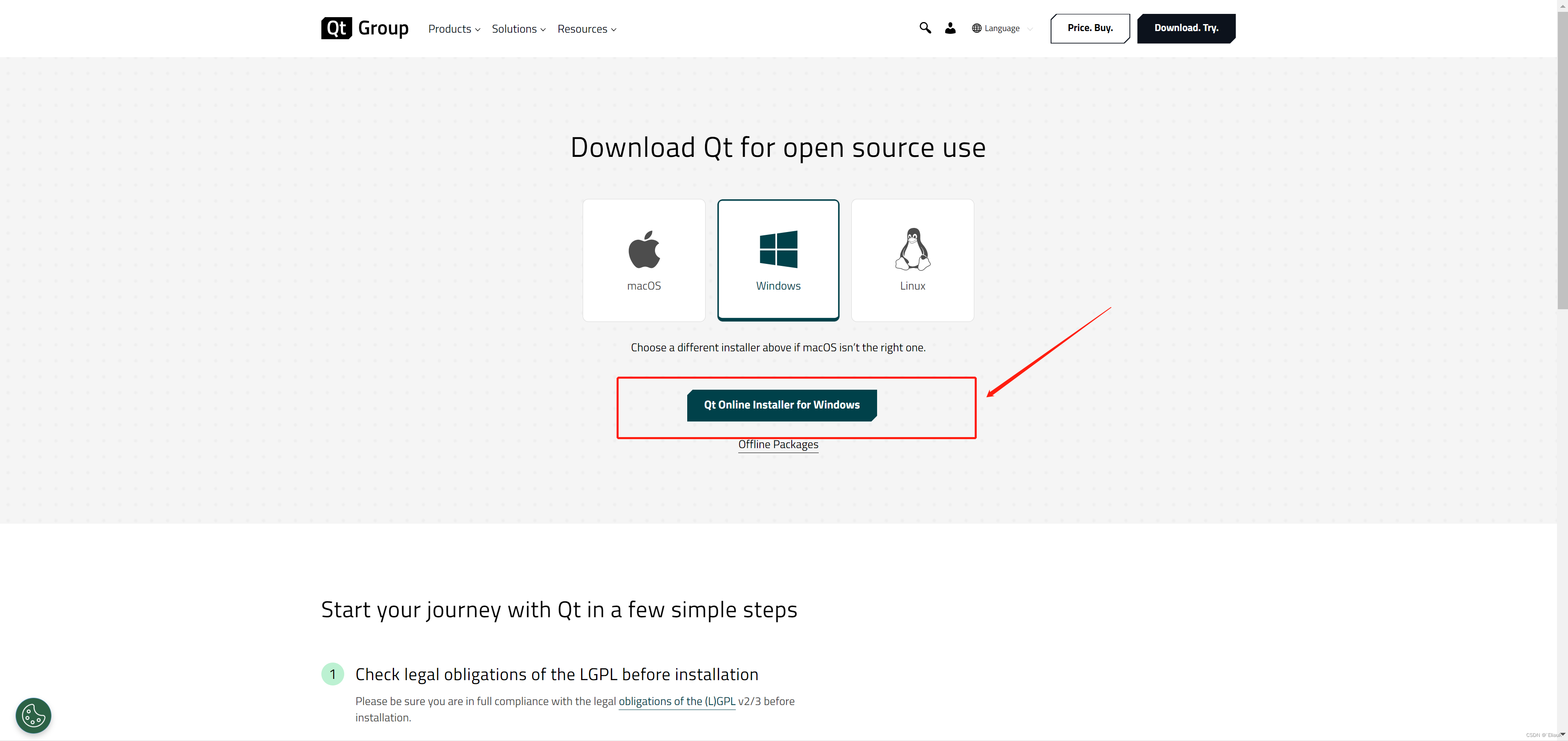1568x741 pixels.
Task: Click the Windows logo icon
Action: (x=778, y=249)
